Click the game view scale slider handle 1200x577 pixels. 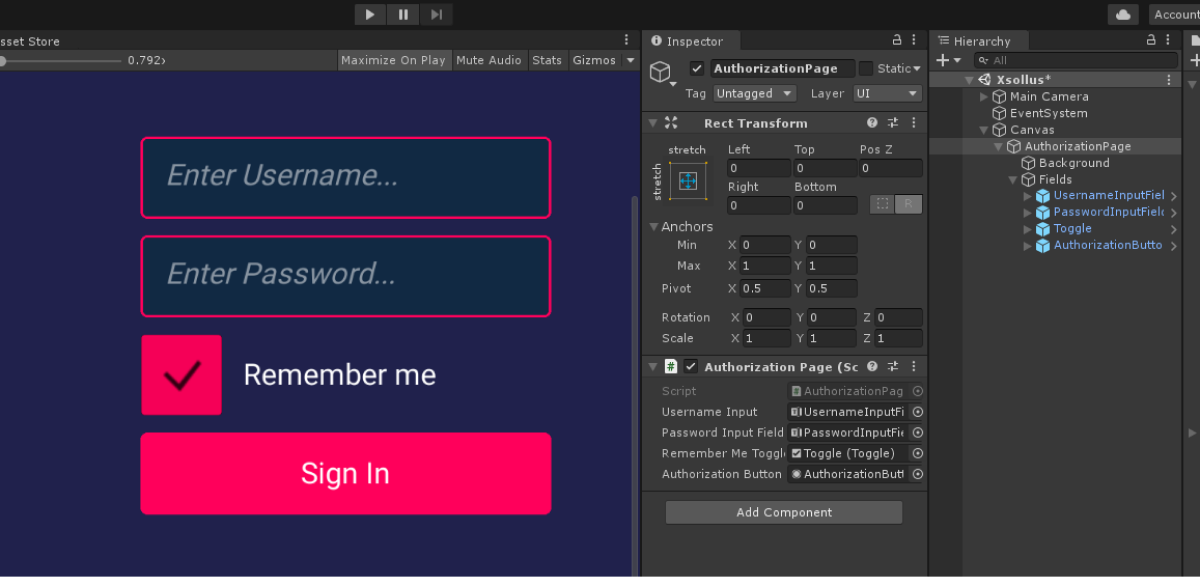pyautogui.click(x=3, y=60)
